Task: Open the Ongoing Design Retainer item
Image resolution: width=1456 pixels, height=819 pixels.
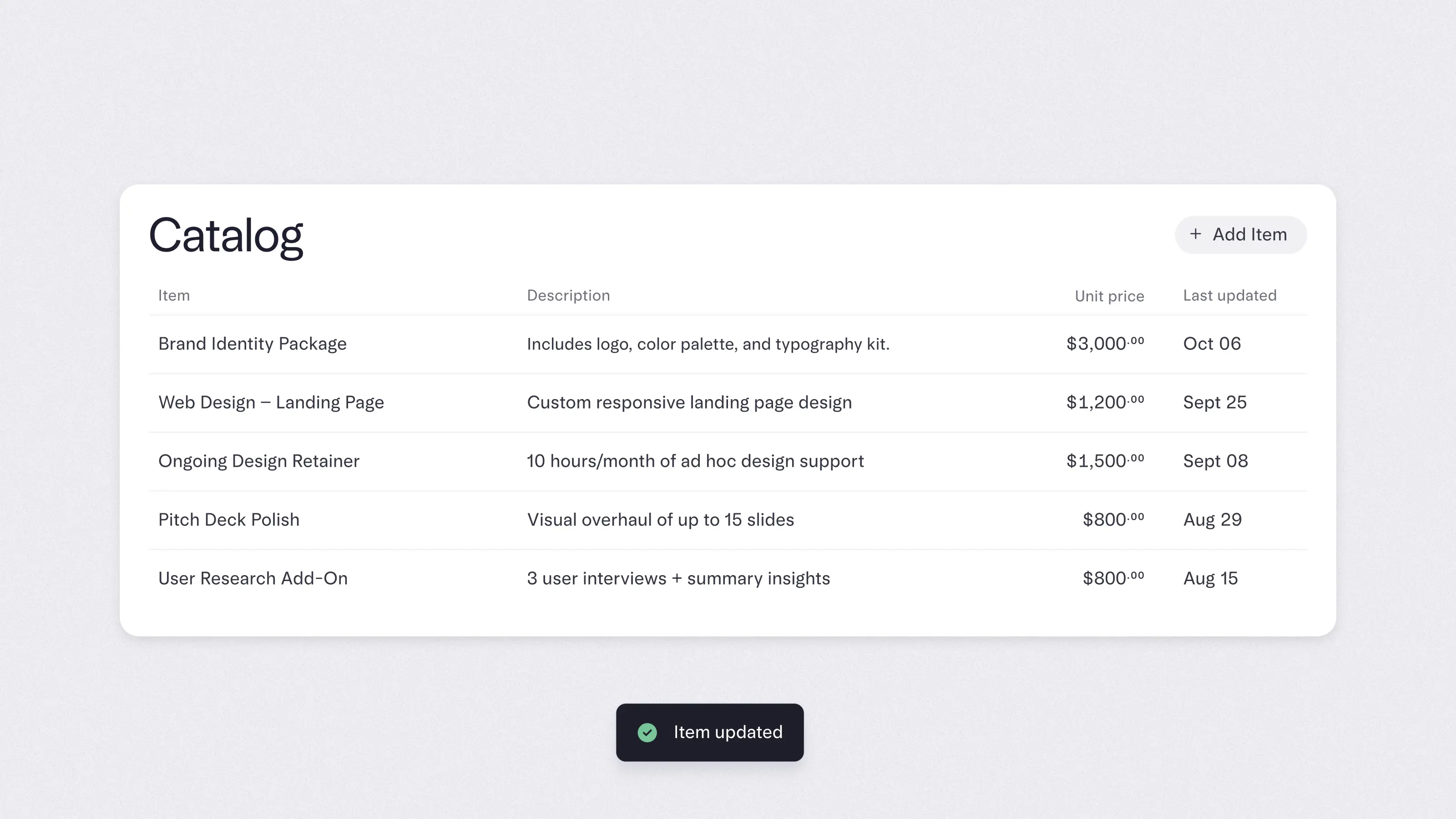Action: [258, 461]
